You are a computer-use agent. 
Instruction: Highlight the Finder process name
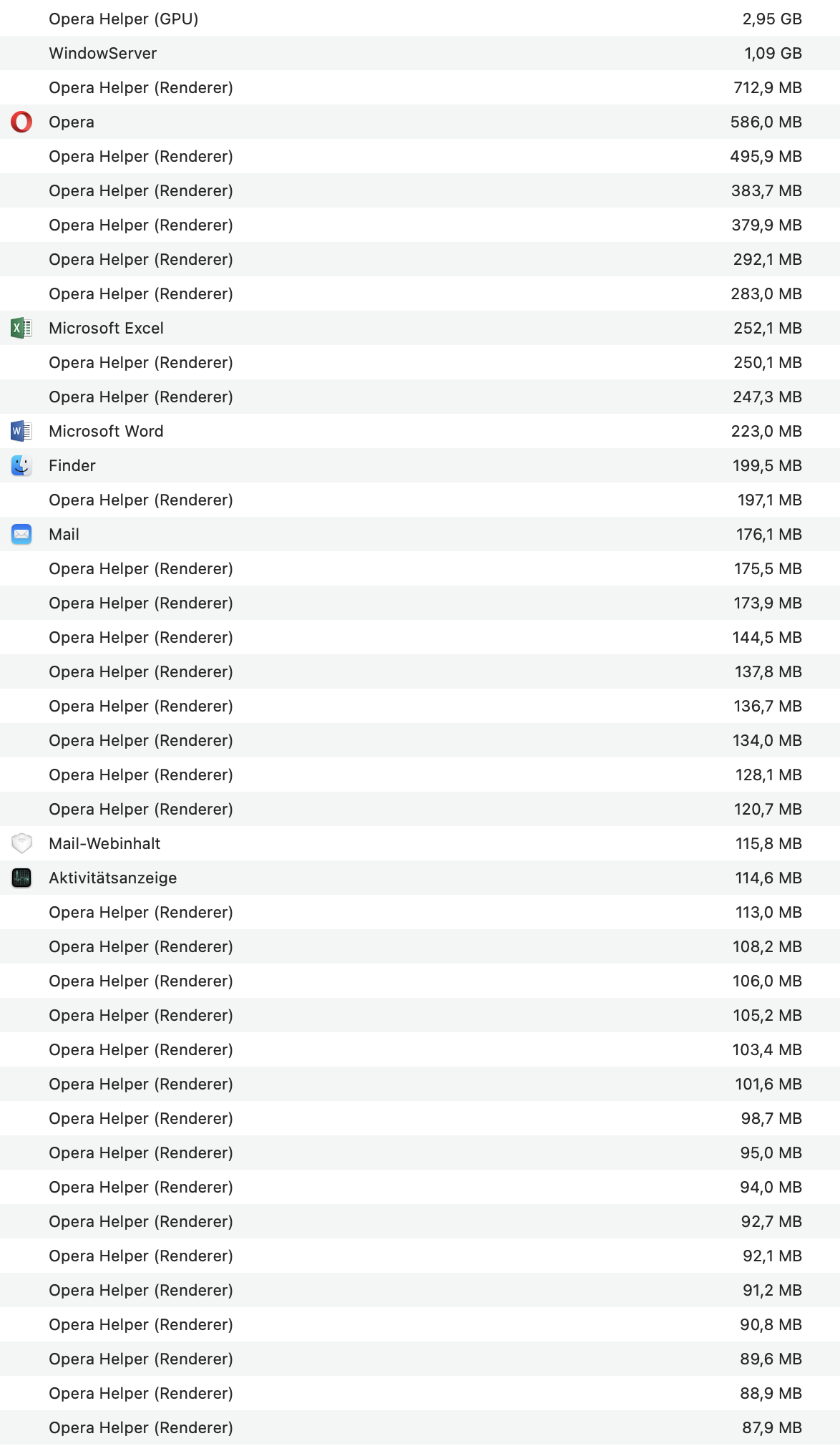click(x=72, y=465)
